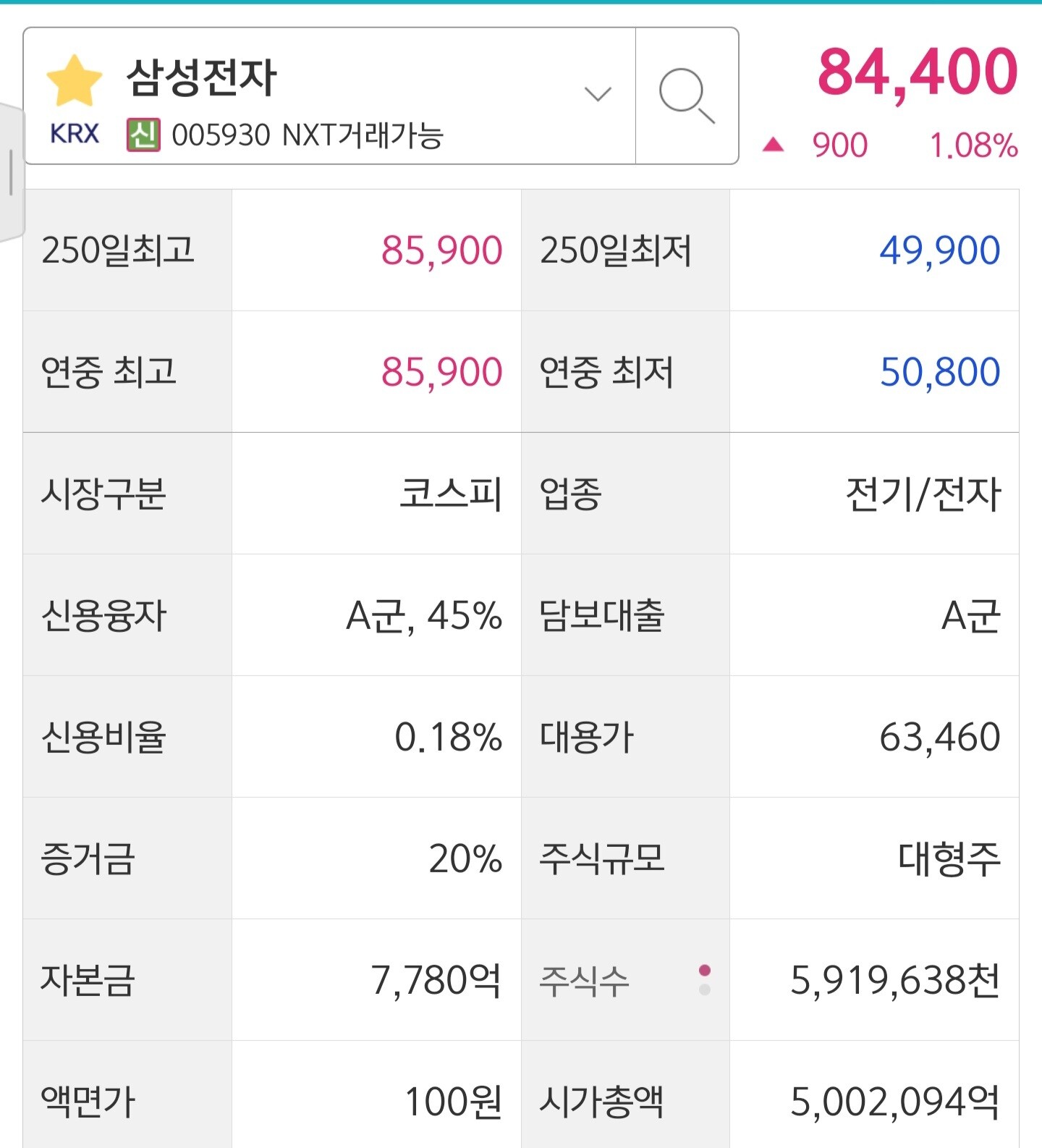Tap the 주식수 label cell
This screenshot has width=1042, height=1148.
click(585, 981)
